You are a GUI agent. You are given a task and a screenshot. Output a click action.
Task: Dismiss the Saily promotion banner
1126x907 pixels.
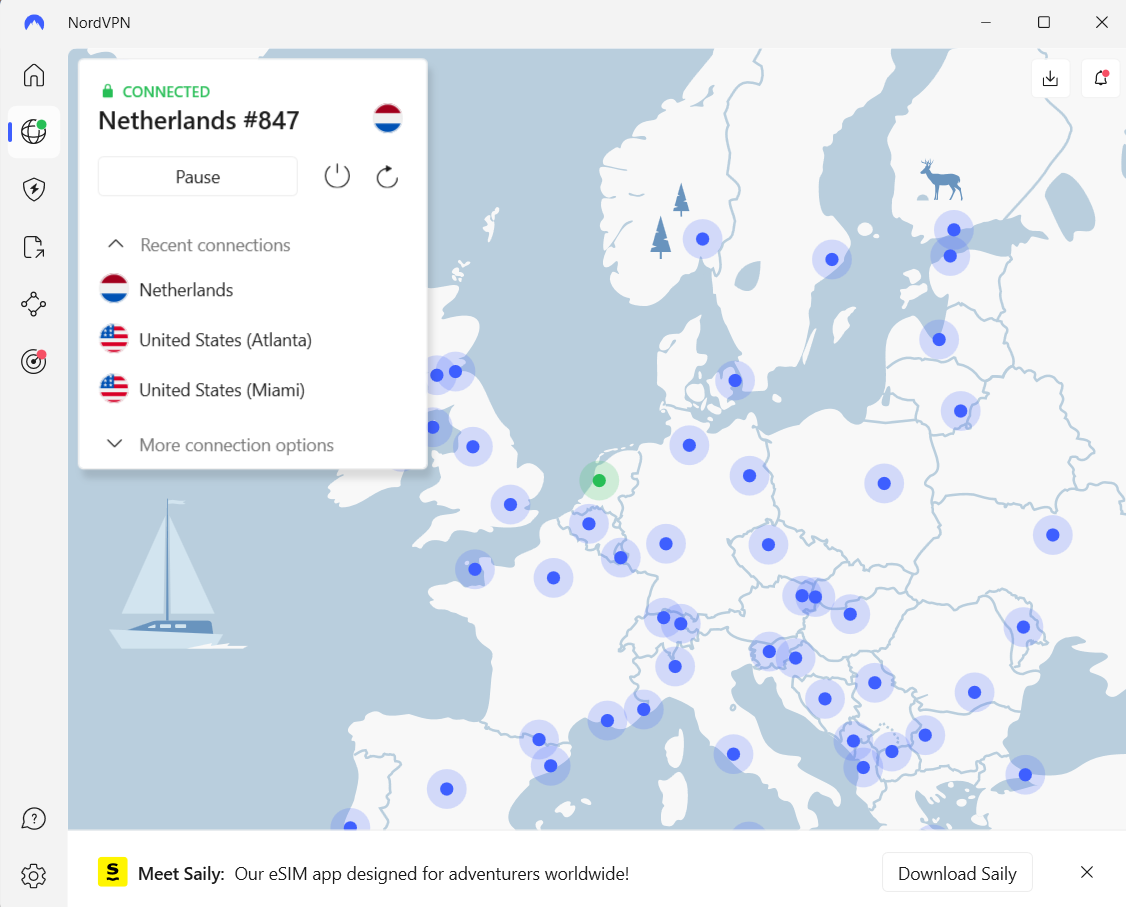(x=1087, y=872)
